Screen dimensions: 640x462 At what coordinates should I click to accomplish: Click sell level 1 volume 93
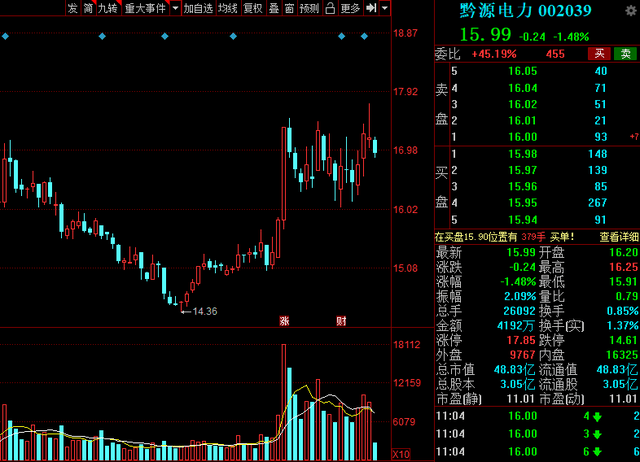(x=600, y=137)
